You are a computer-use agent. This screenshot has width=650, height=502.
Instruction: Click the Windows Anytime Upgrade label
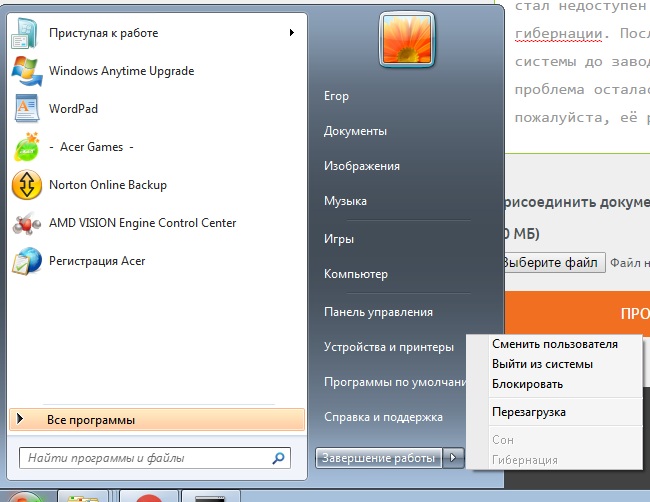[121, 71]
